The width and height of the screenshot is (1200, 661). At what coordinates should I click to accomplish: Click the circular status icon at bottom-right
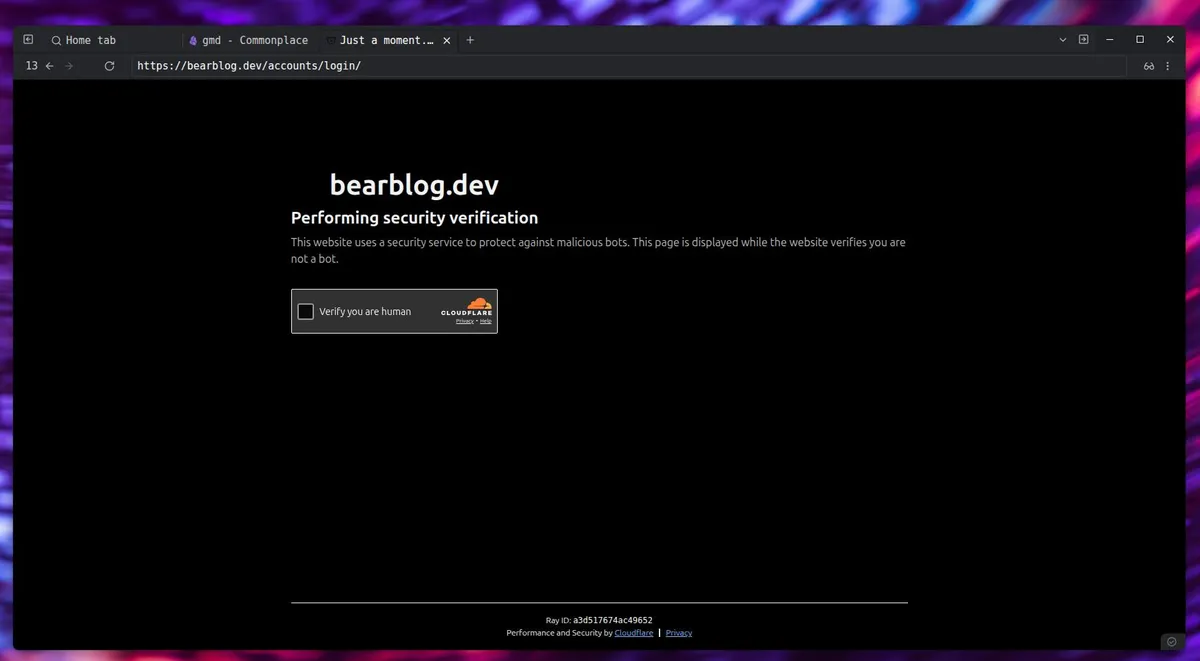[1172, 642]
